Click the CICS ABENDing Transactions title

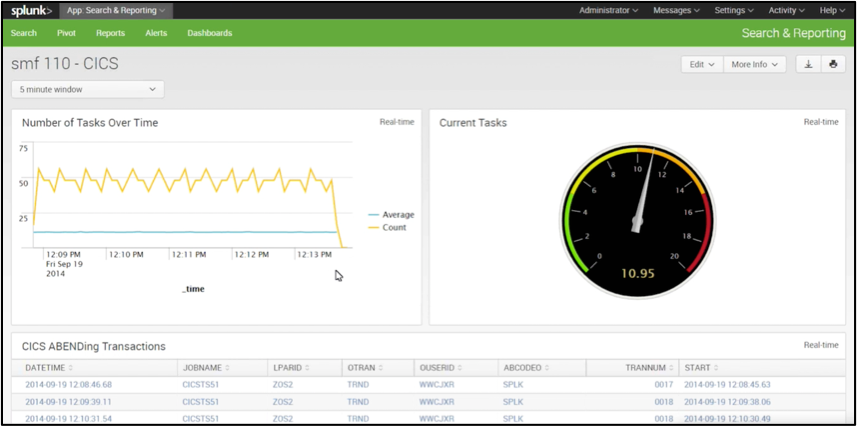(x=93, y=346)
